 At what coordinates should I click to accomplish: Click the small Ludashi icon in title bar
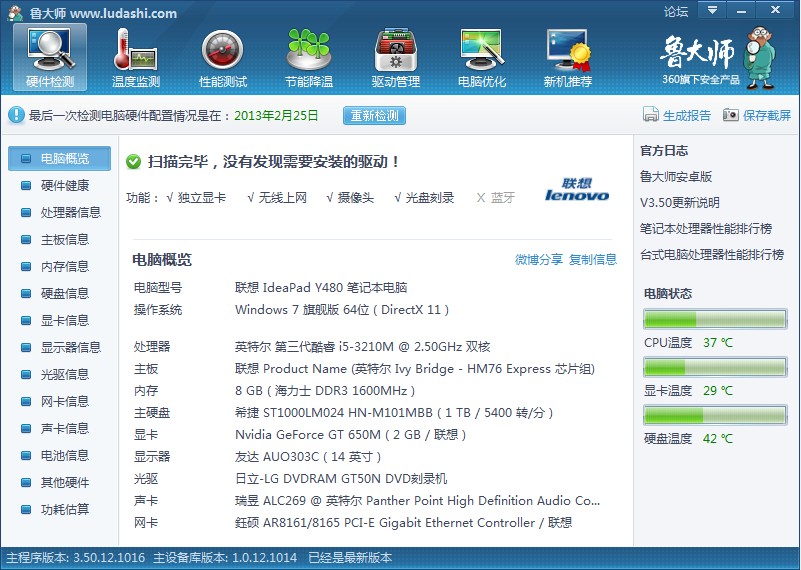point(15,12)
